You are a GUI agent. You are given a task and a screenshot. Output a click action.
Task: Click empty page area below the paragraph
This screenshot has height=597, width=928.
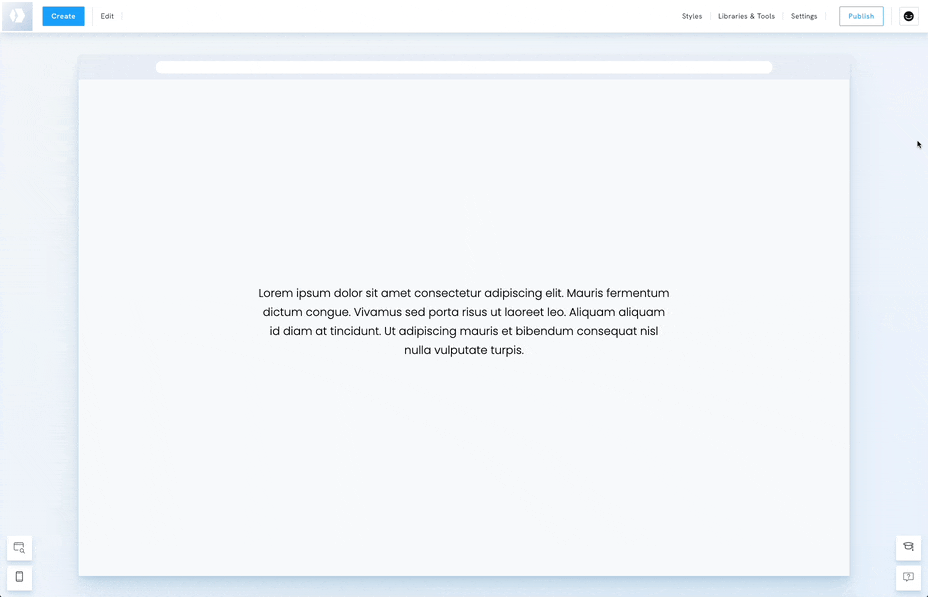click(464, 460)
